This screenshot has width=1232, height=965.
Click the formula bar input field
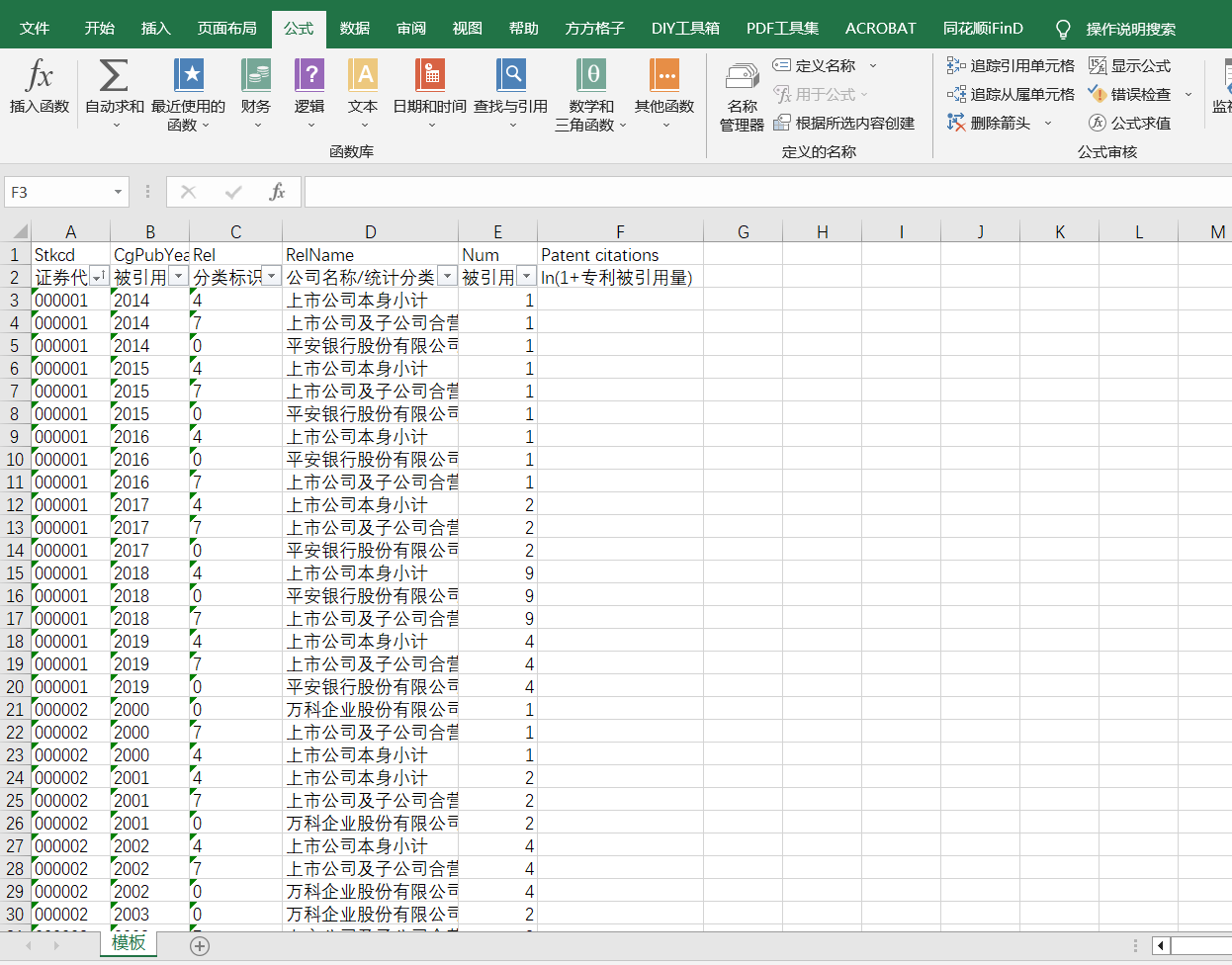(x=767, y=192)
